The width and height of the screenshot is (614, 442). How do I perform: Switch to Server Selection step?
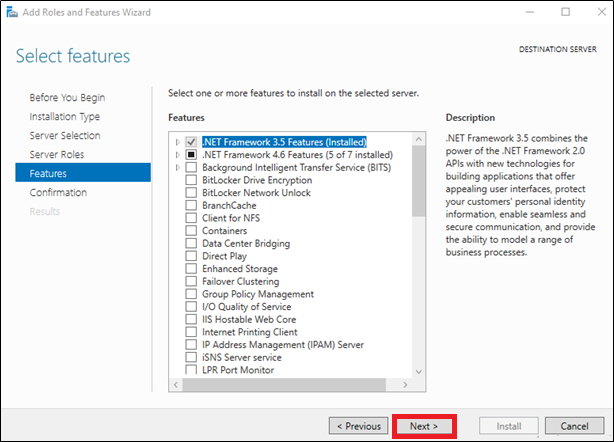point(65,136)
